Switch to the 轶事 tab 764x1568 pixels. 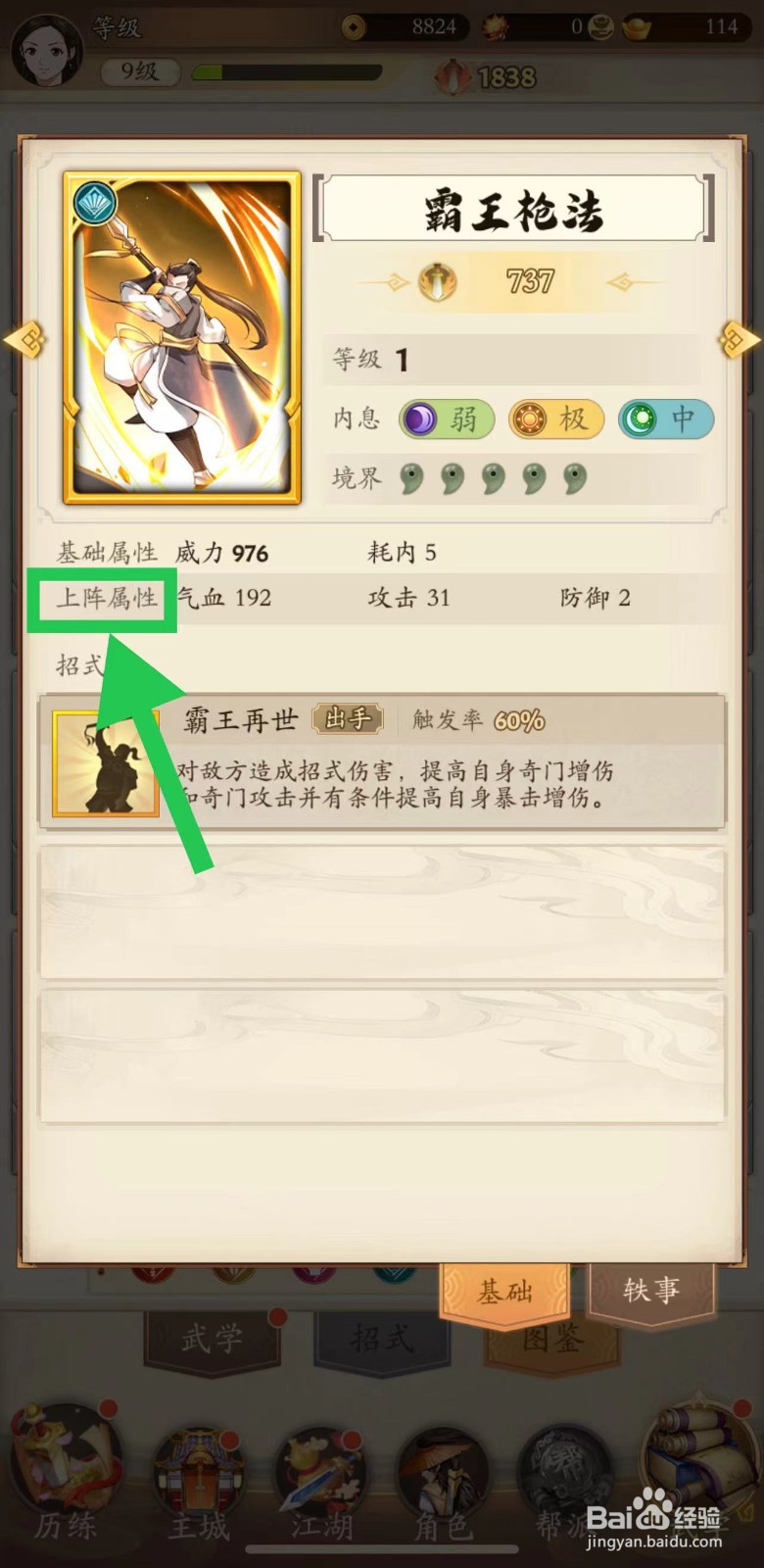651,1291
